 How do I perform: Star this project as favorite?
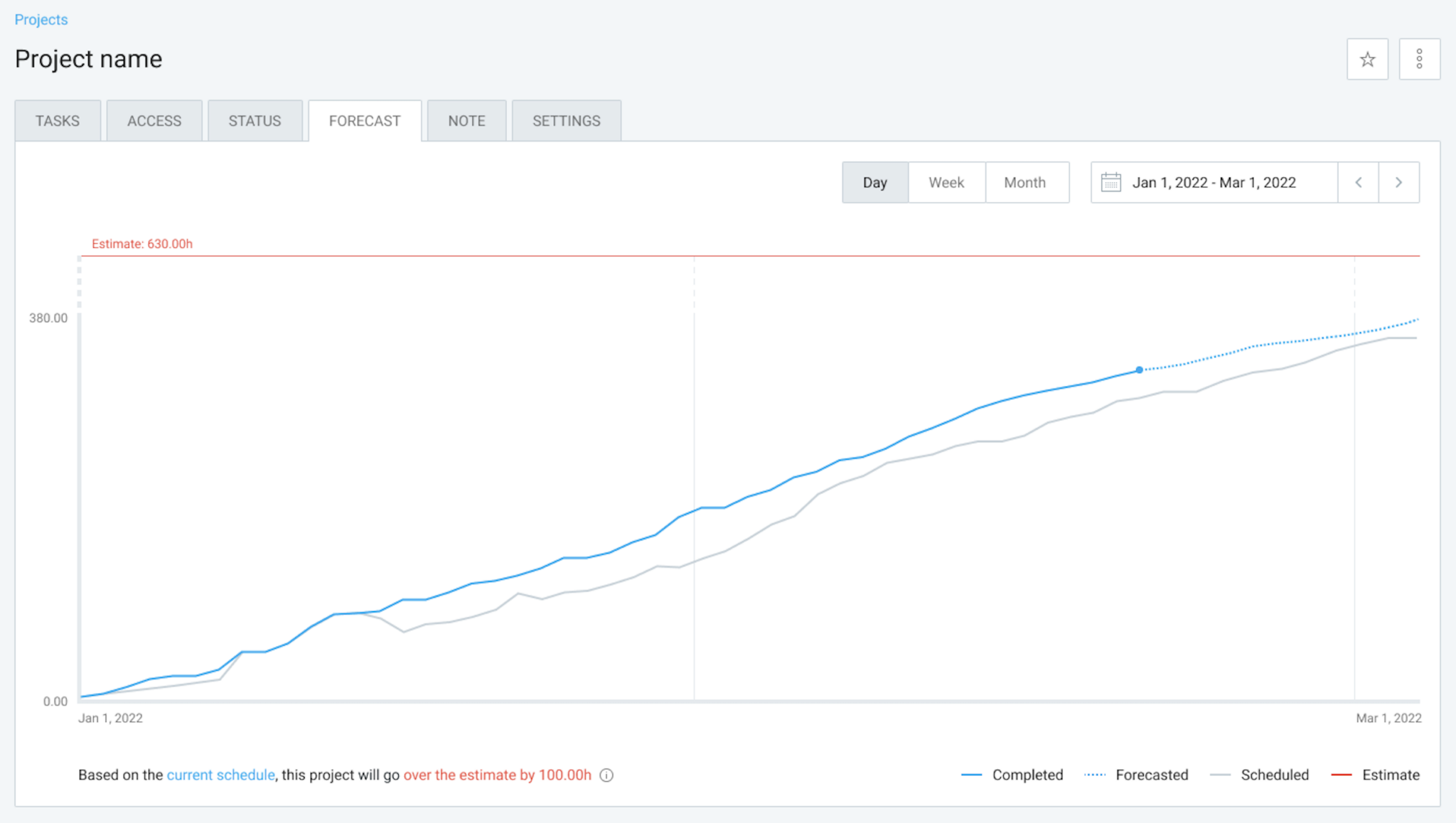pos(1366,60)
